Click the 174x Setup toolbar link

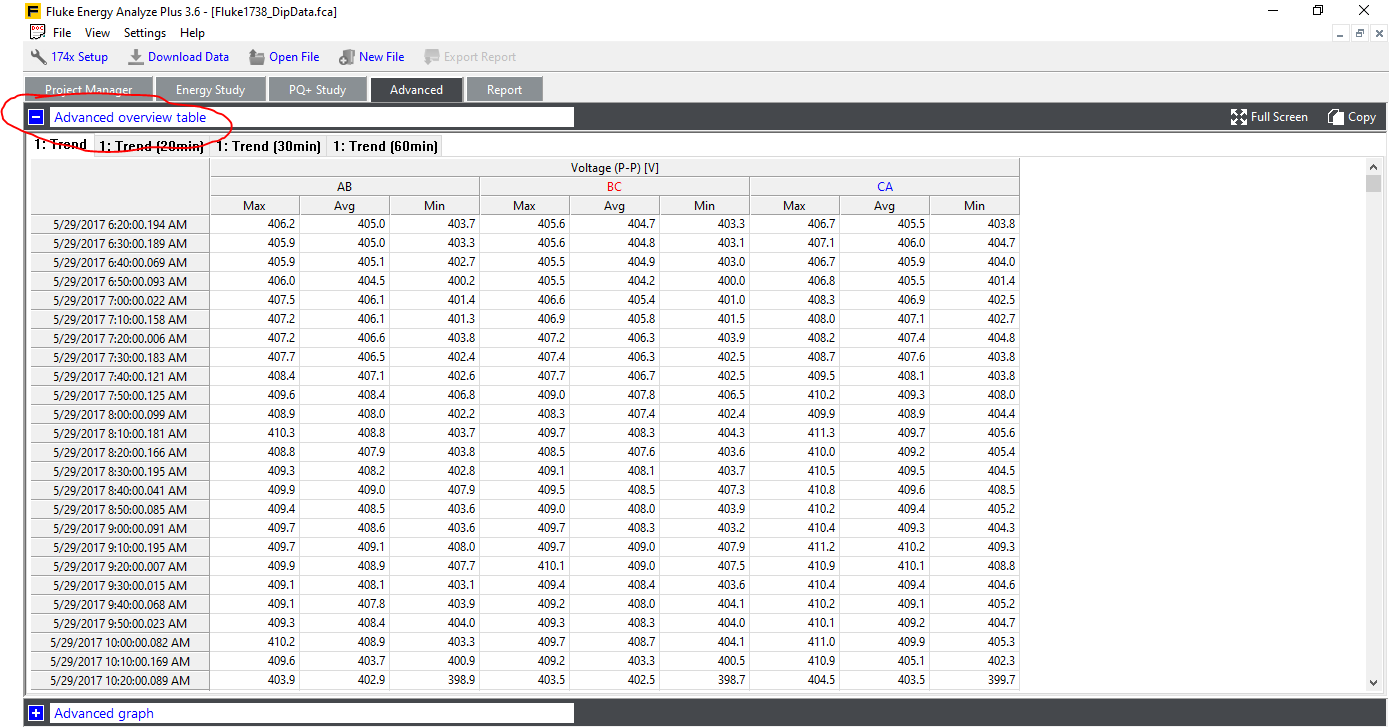point(80,57)
